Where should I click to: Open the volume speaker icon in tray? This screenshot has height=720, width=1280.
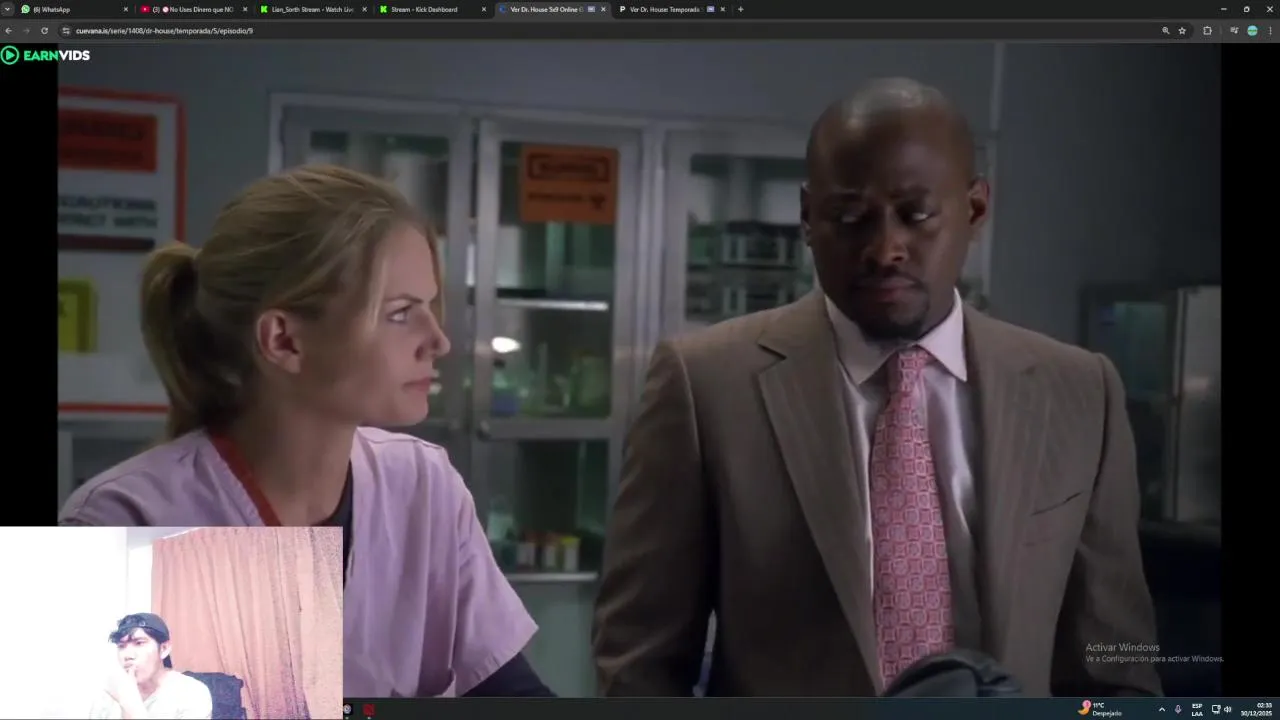pos(1227,709)
